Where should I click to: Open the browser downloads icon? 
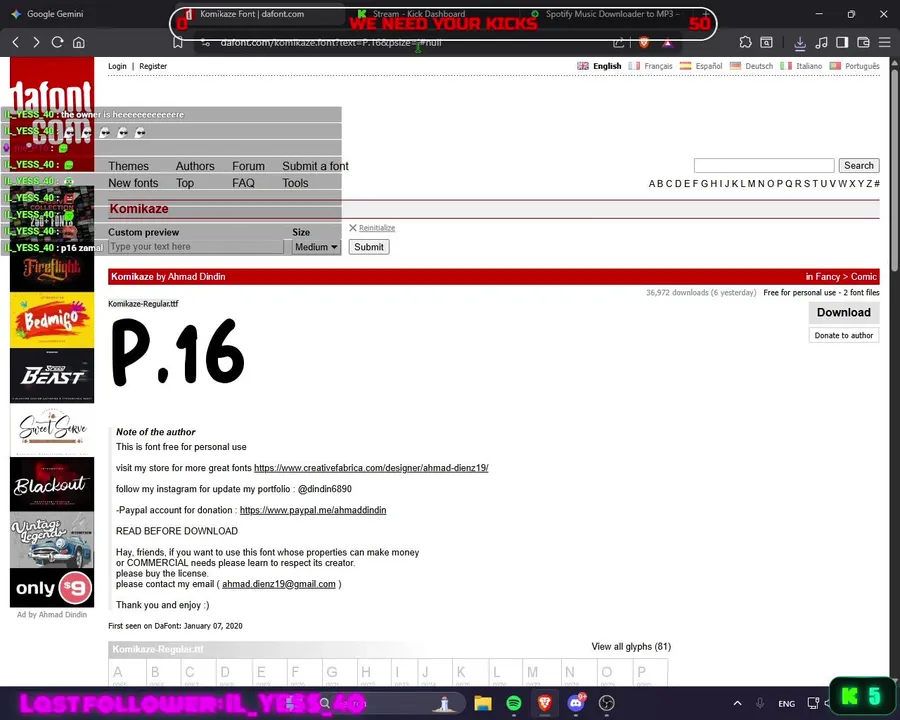point(800,42)
